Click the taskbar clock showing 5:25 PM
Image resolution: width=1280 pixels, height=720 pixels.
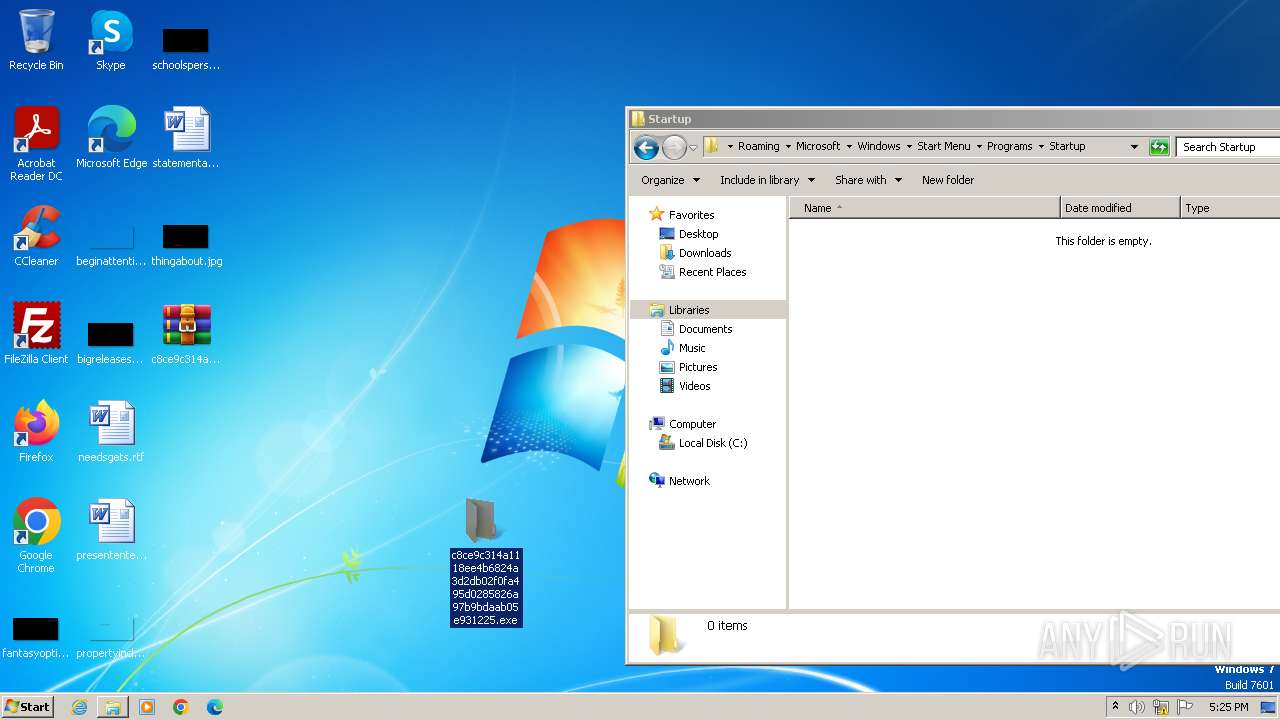pos(1228,707)
